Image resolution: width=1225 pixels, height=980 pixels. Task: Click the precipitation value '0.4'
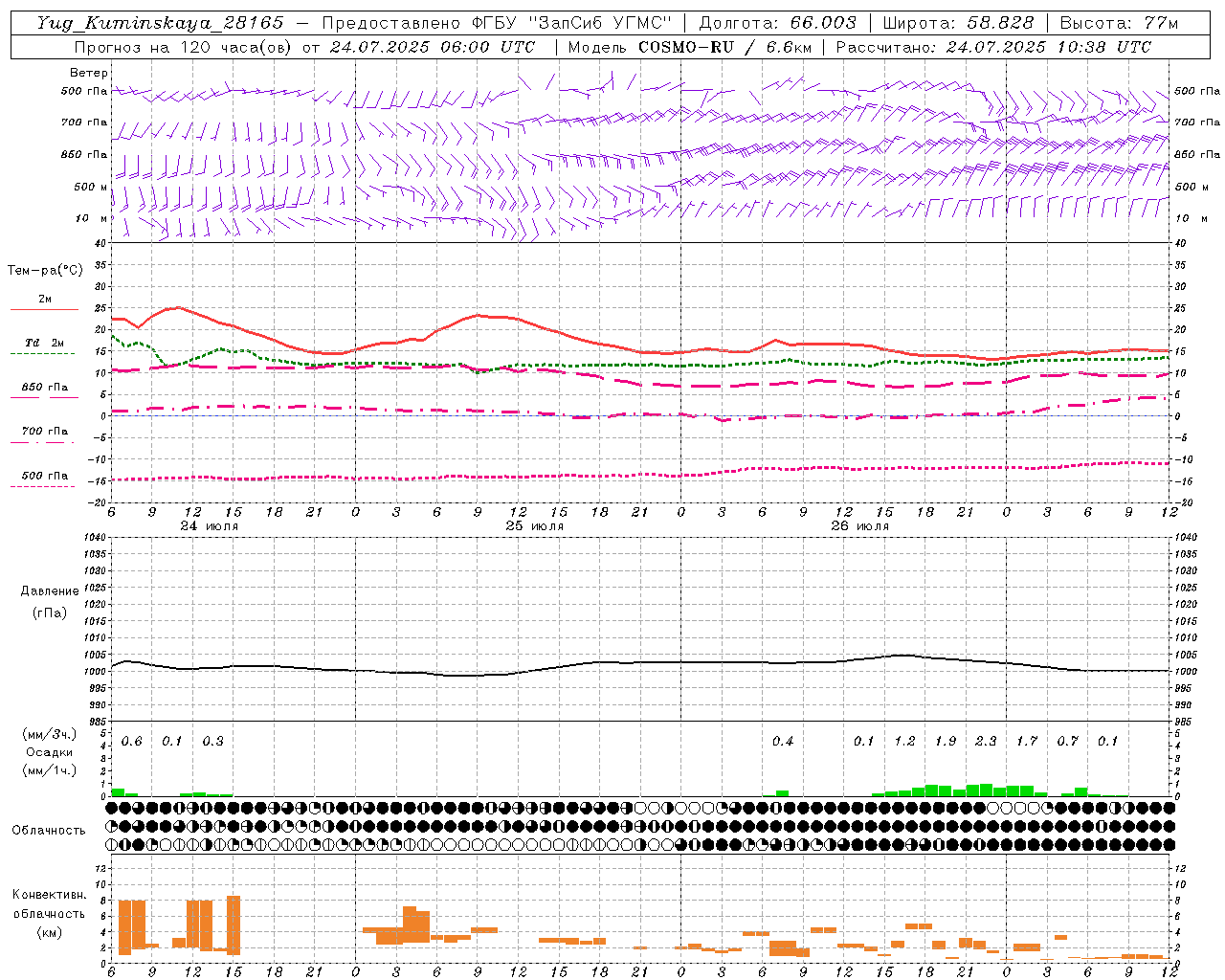(783, 742)
